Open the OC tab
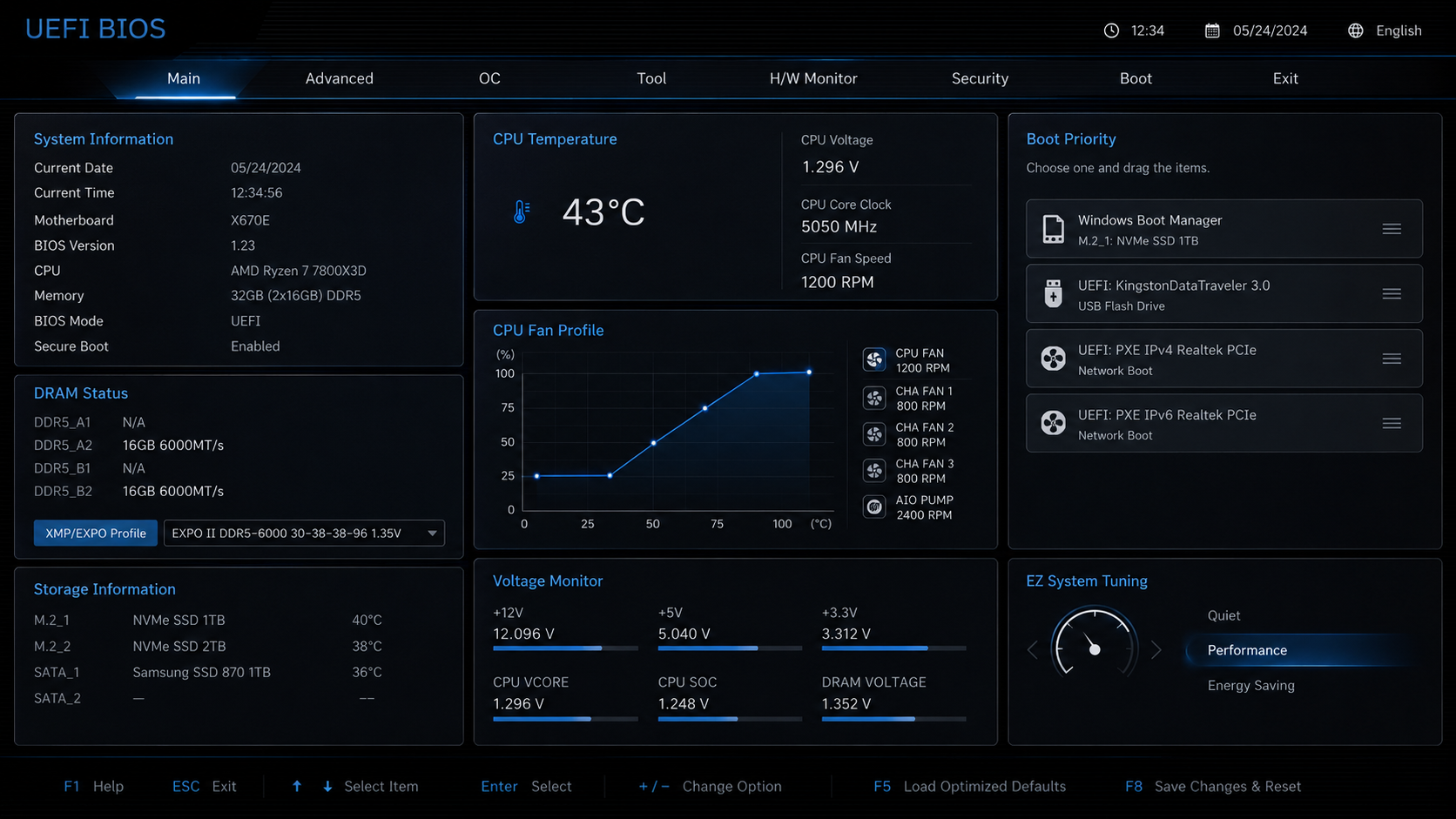This screenshot has height=819, width=1456. pos(489,78)
